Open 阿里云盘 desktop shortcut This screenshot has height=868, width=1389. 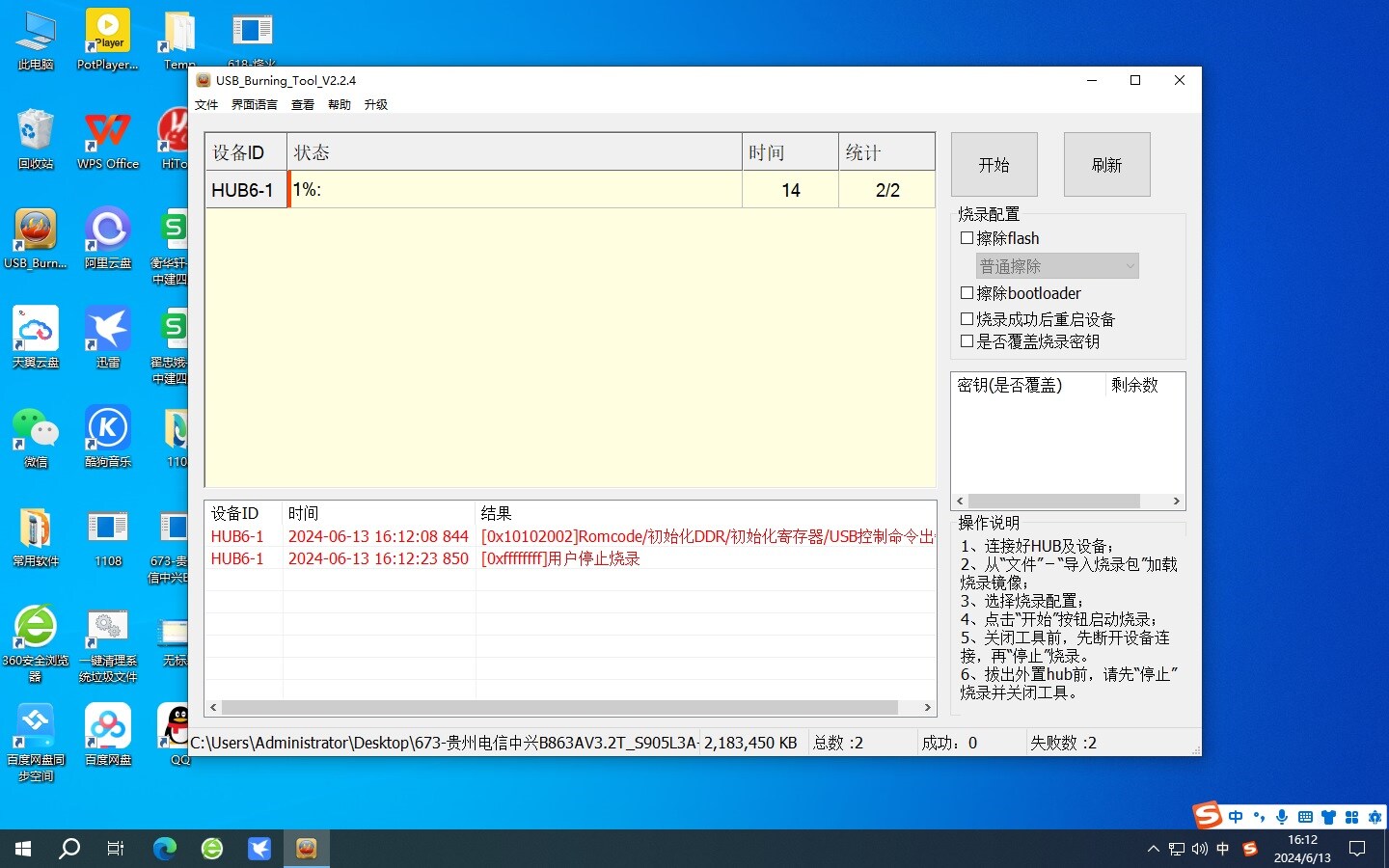click(108, 239)
